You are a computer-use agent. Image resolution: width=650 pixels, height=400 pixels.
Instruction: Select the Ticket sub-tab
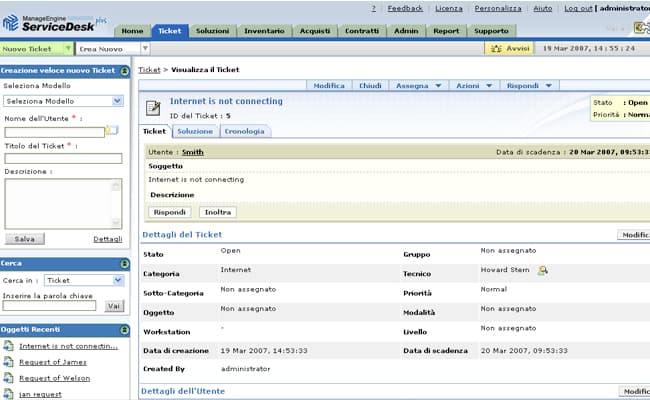pos(154,131)
